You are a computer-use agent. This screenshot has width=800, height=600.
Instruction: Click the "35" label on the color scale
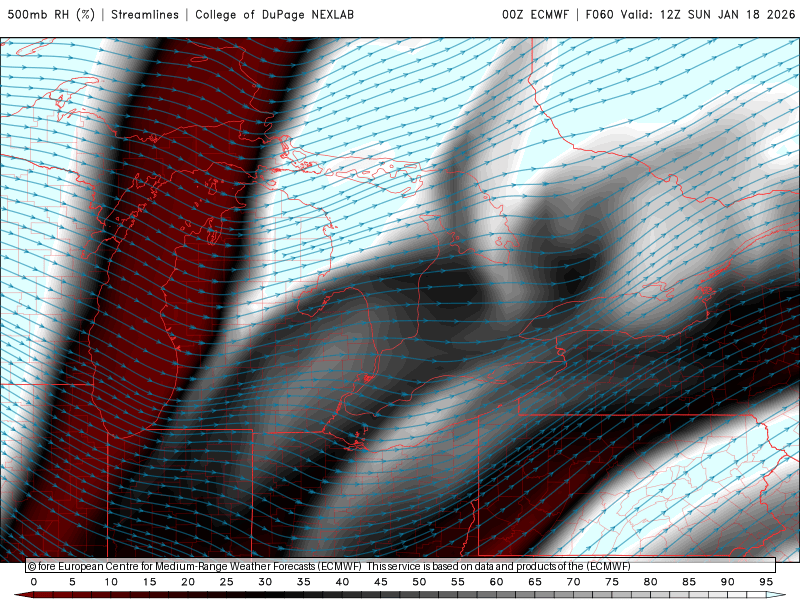[x=304, y=582]
